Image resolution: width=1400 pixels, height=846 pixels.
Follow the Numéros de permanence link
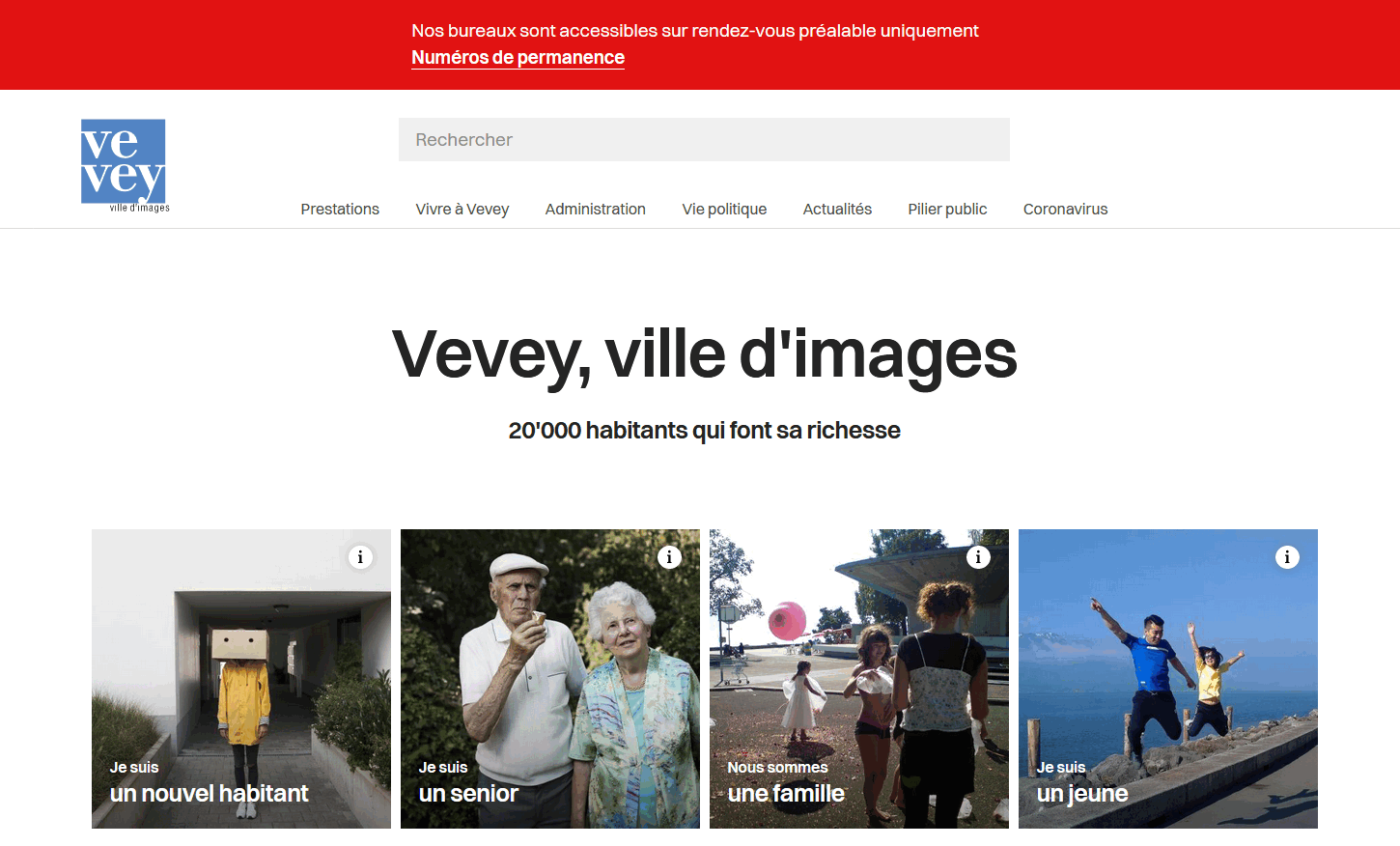(518, 57)
